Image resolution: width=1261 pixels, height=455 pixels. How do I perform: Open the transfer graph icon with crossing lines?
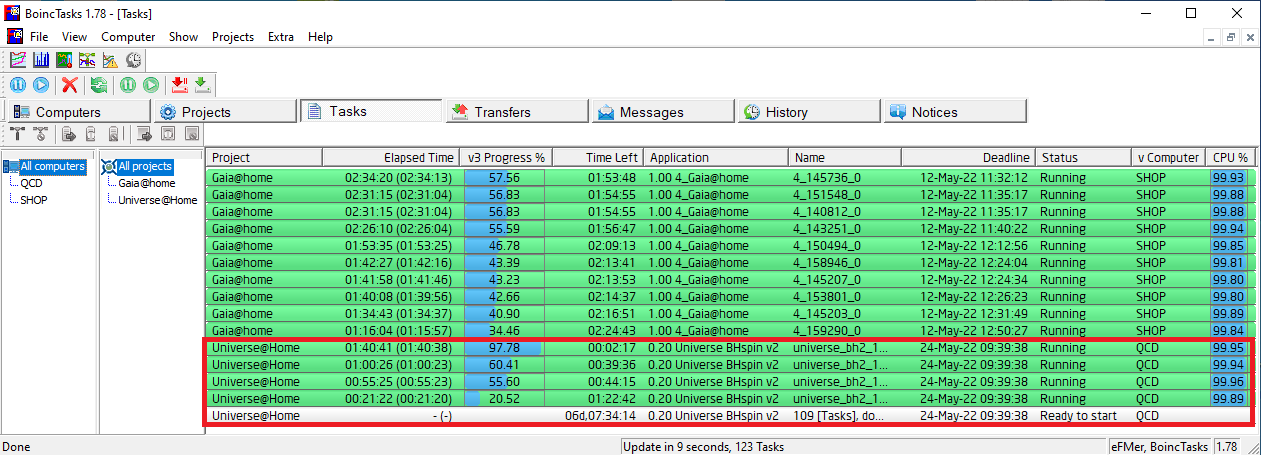click(x=87, y=61)
